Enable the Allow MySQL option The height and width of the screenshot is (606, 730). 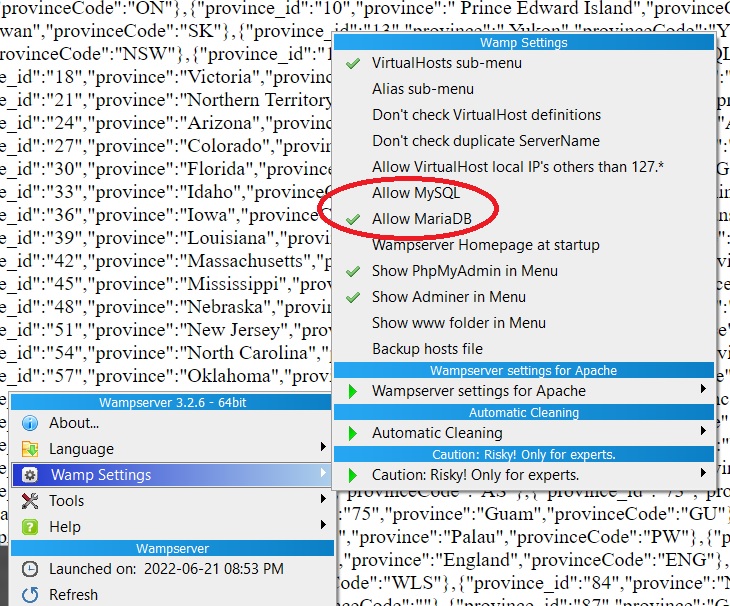524,193
